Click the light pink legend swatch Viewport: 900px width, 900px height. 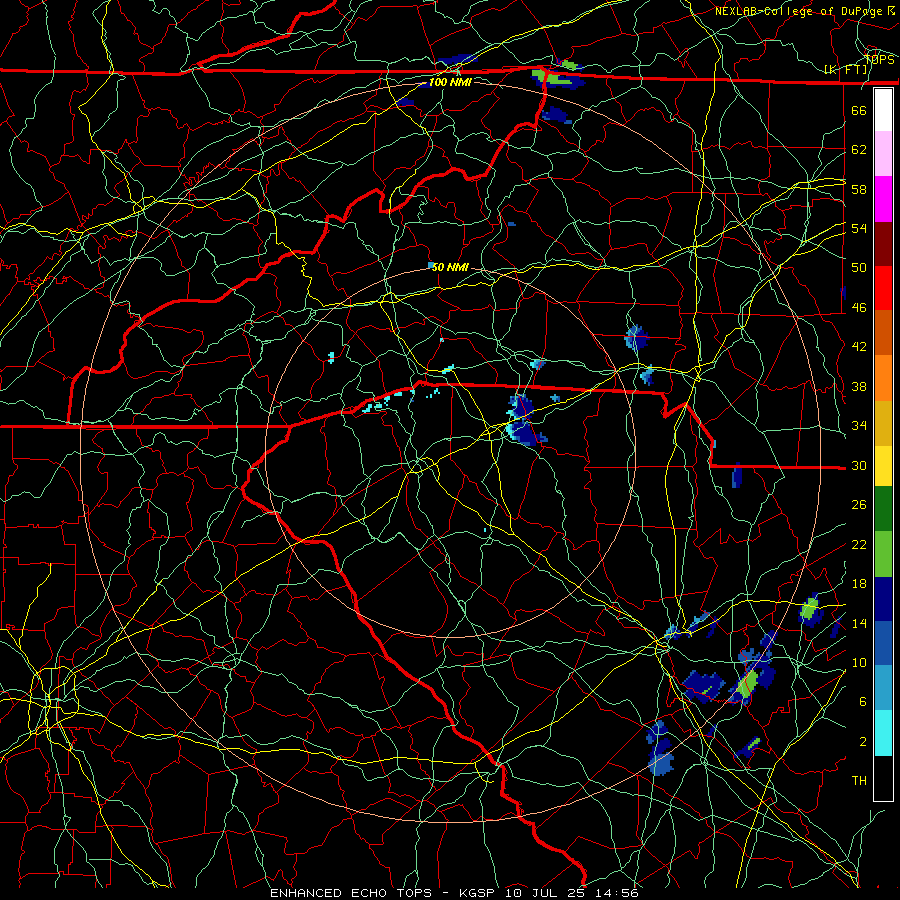[x=883, y=153]
